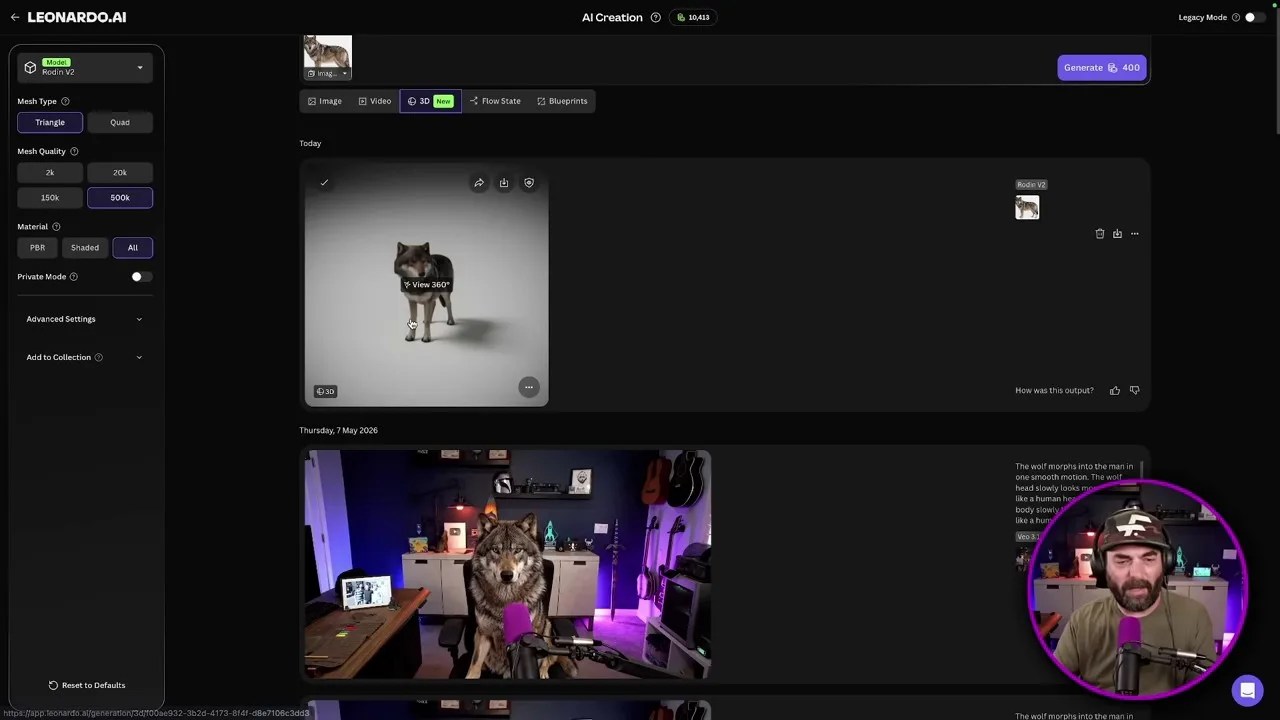
Task: Open the Rodin V2 model dropdown
Action: click(85, 67)
